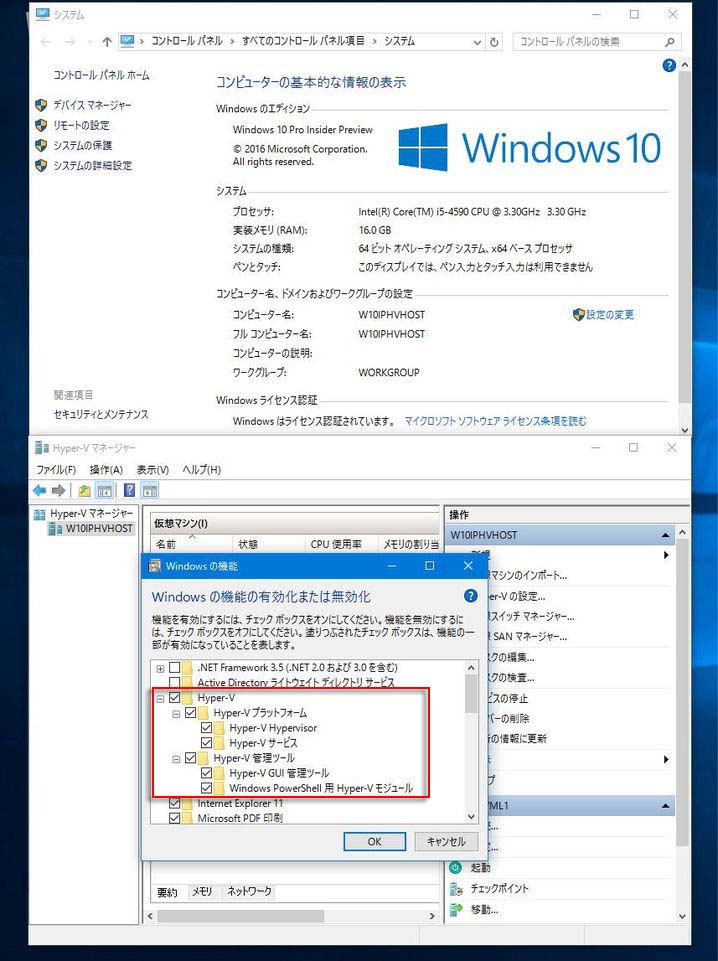Uncheck the top-level Hyper-V feature checkbox
The image size is (718, 961).
coord(175,697)
